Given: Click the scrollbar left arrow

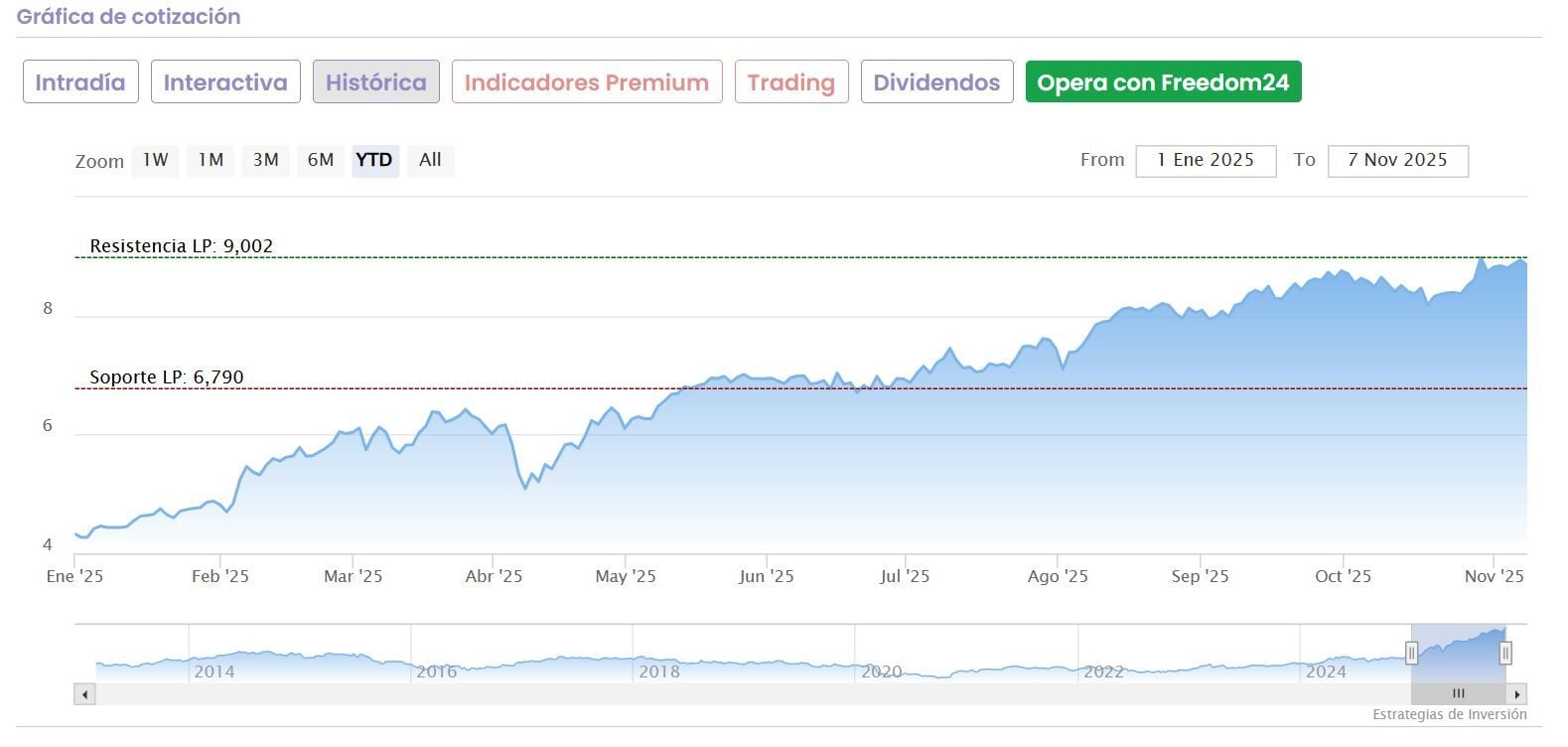Looking at the screenshot, I should [x=84, y=694].
